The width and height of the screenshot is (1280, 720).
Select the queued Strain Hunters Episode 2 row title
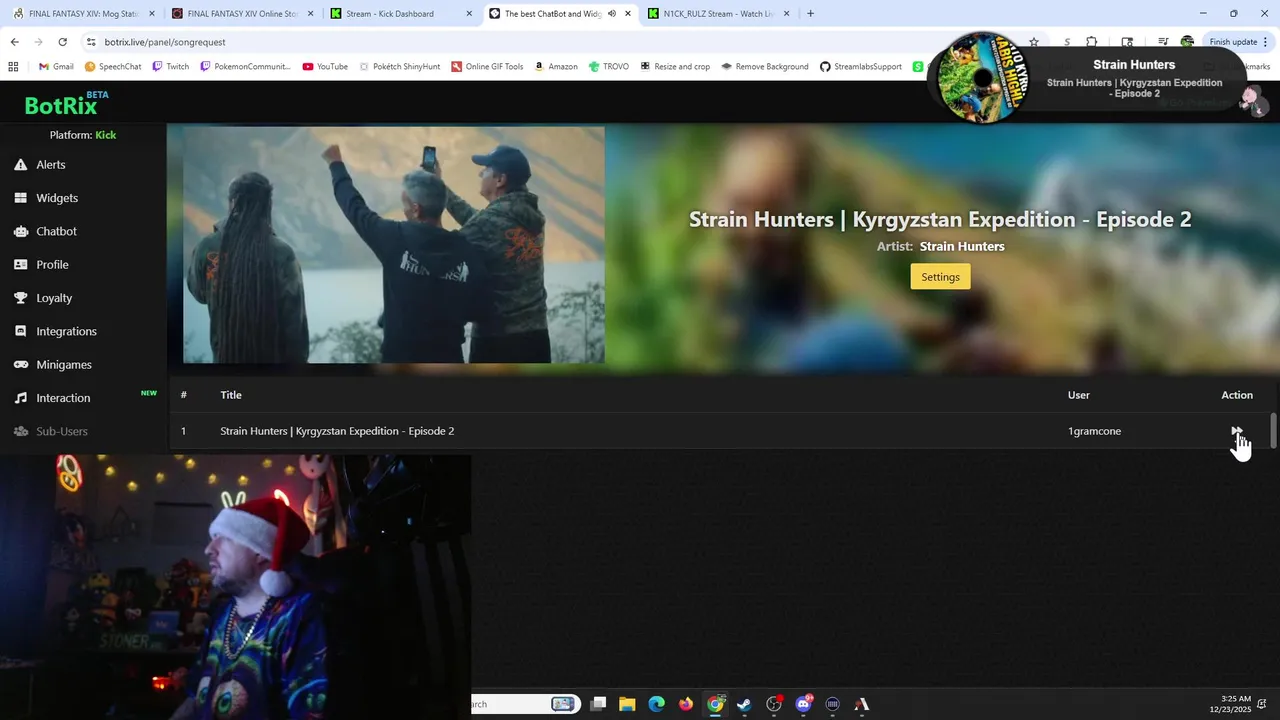tap(337, 431)
